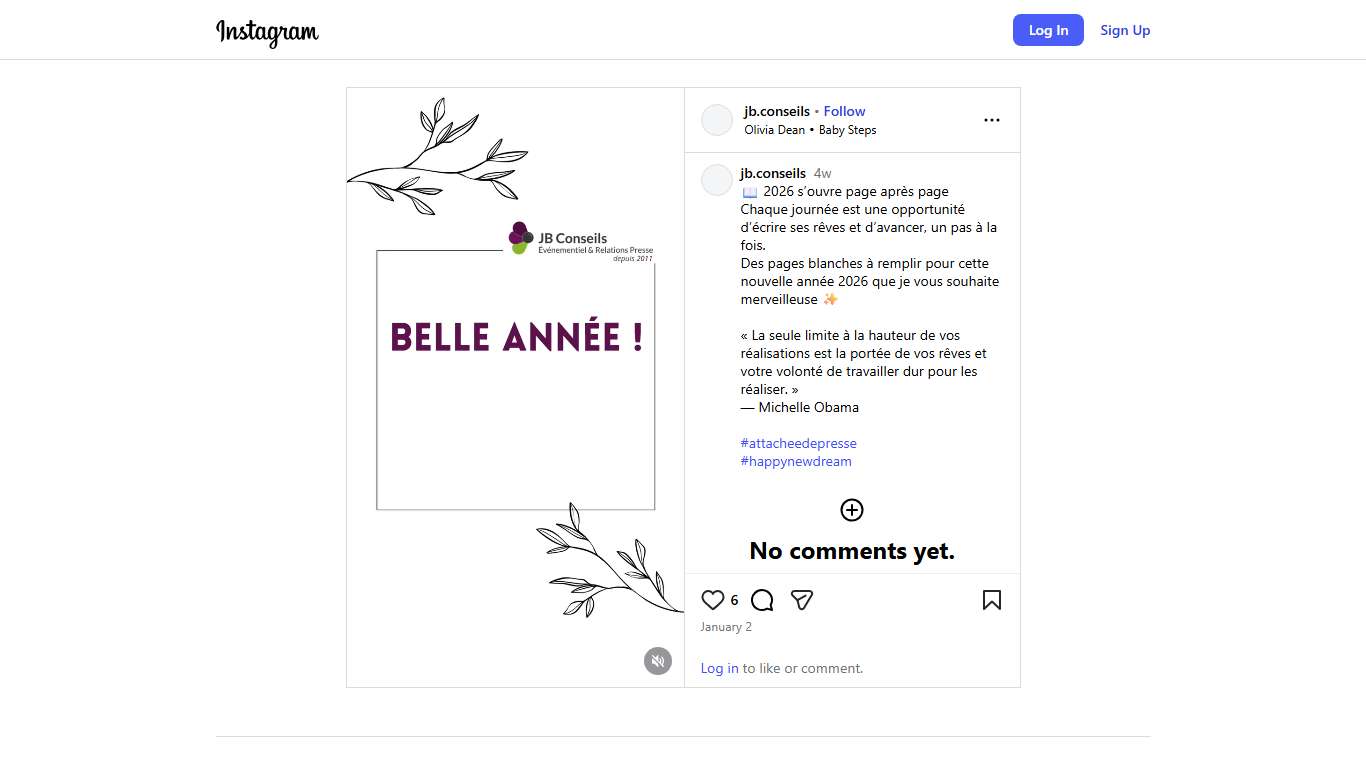Follow the jb.conseils account

(x=844, y=111)
